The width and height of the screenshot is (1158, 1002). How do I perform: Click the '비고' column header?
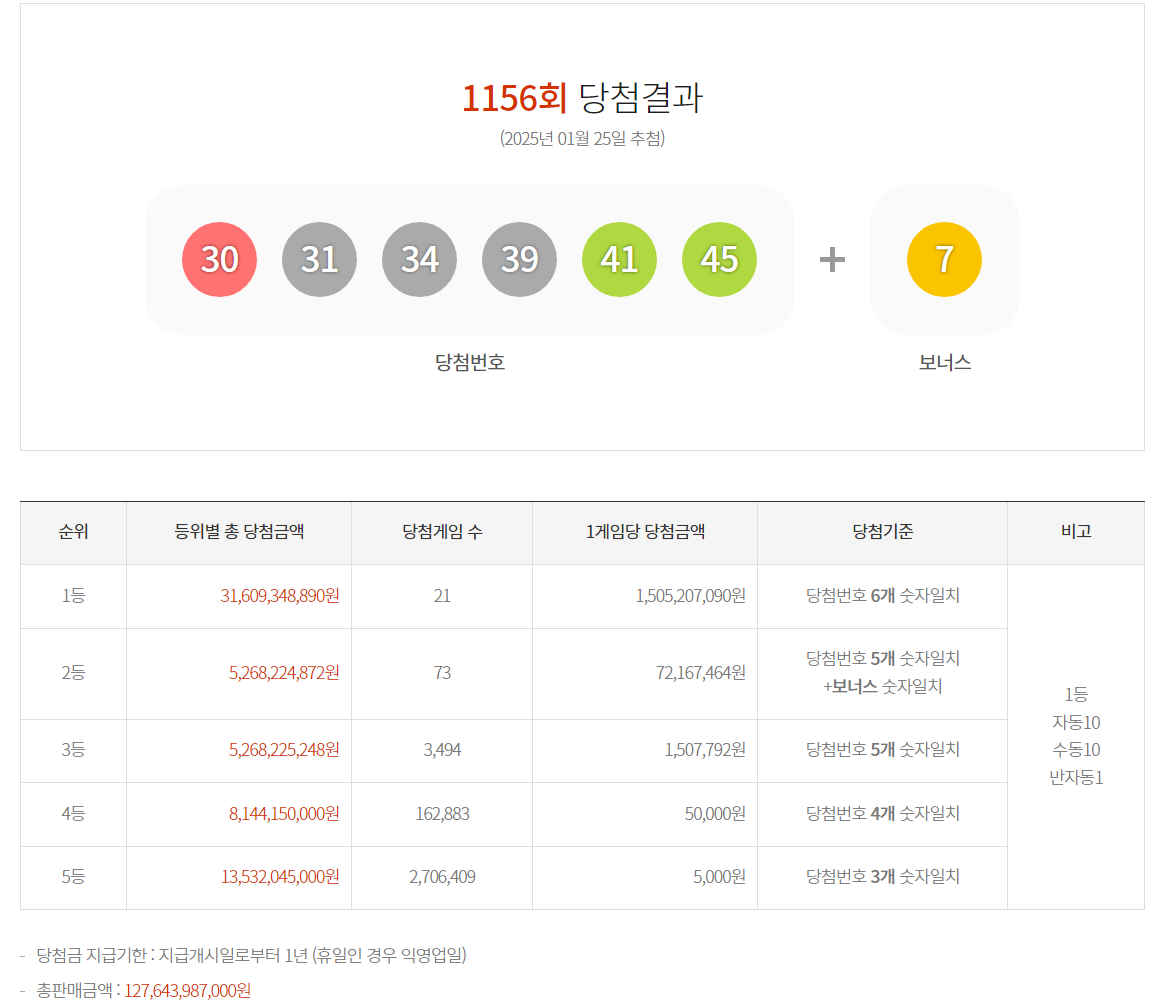tap(1076, 532)
